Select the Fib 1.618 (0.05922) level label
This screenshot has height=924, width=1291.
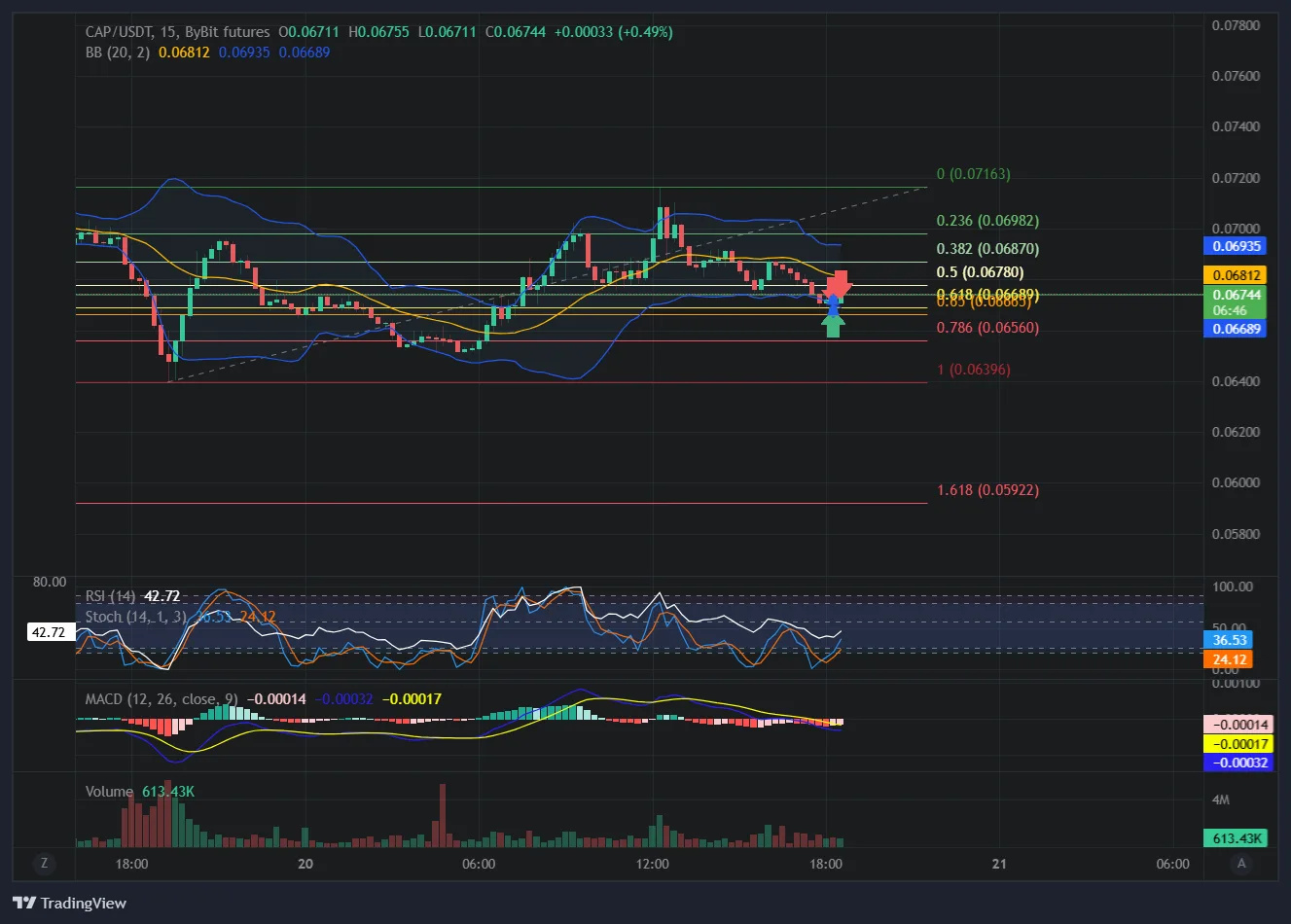[x=987, y=490]
